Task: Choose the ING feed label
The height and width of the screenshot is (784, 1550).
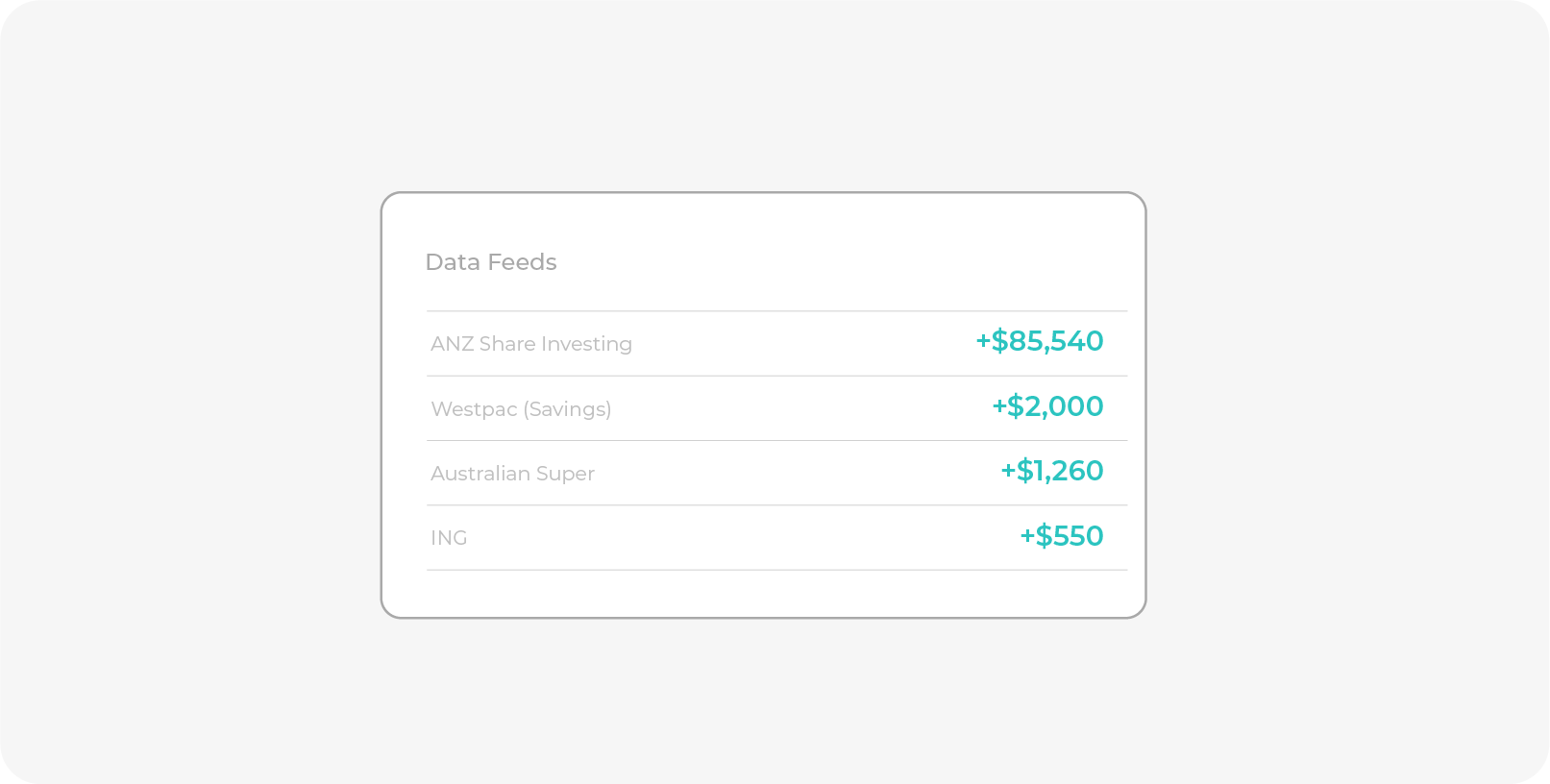Action: point(449,538)
